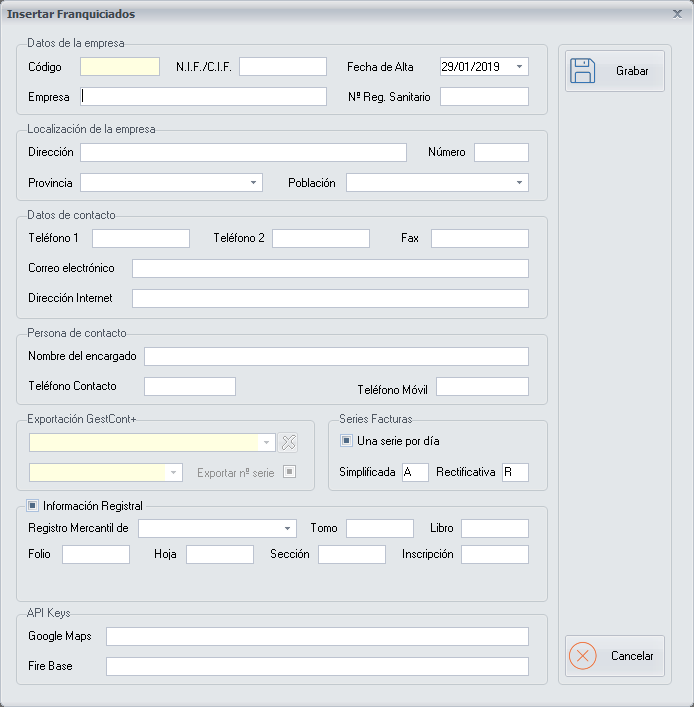
Task: Click the Cancelar red X icon
Action: tap(583, 656)
